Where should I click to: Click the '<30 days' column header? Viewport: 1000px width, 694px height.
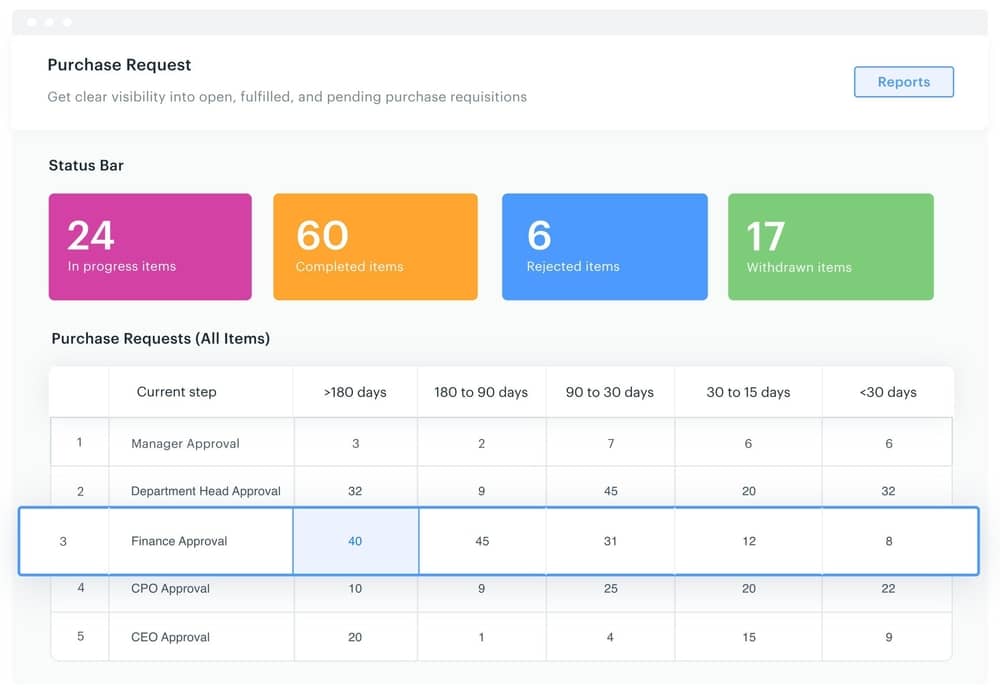pos(888,392)
